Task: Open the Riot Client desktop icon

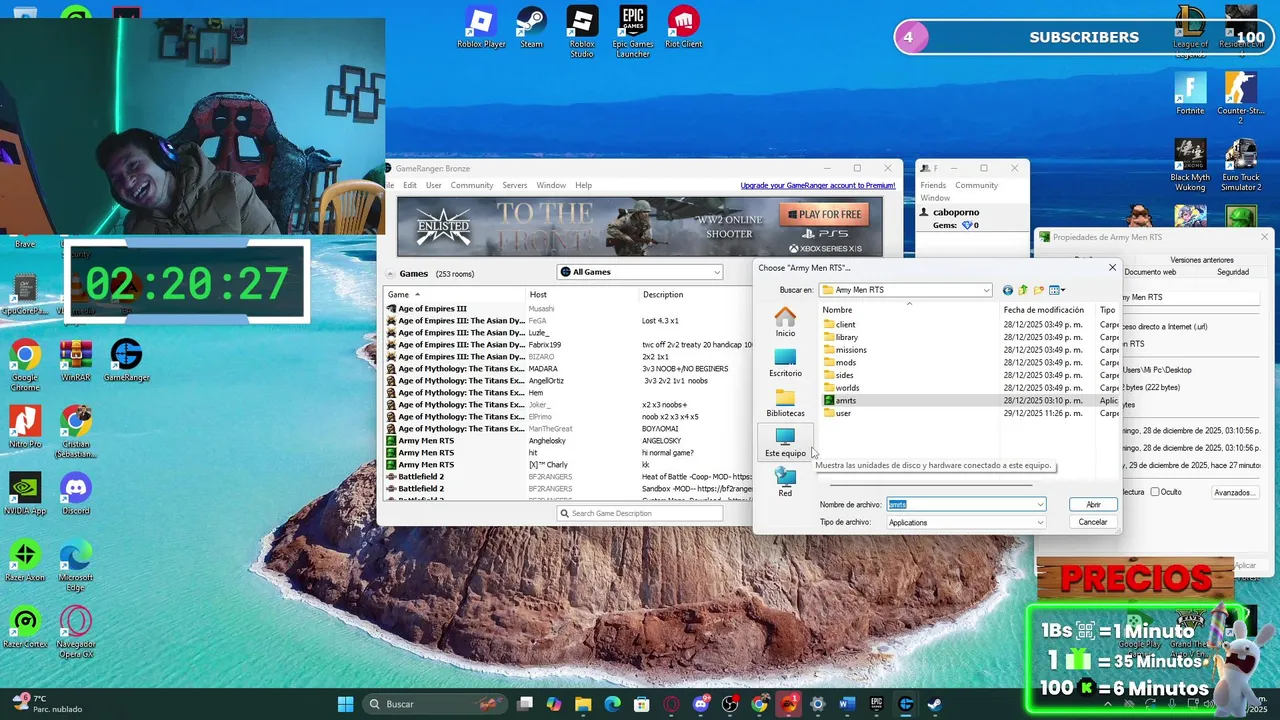Action: pos(684,27)
